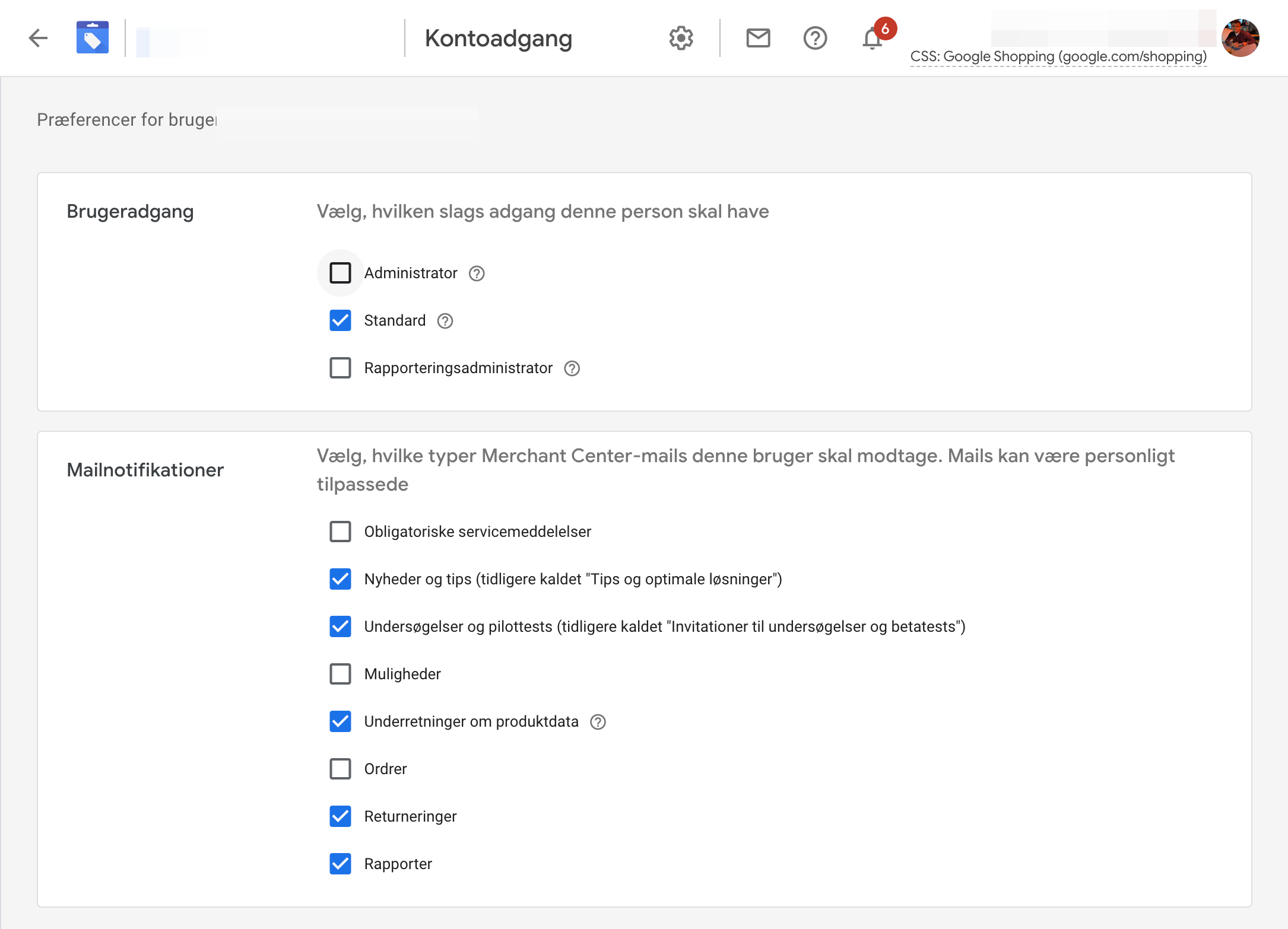
Task: Click CSS: Google Shopping link
Action: (x=1058, y=57)
